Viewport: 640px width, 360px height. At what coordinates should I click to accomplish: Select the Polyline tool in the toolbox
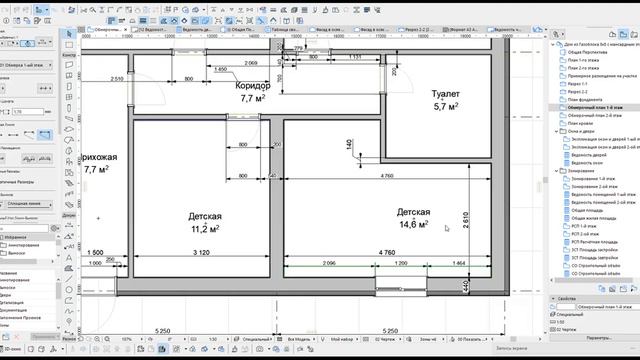(x=69, y=300)
